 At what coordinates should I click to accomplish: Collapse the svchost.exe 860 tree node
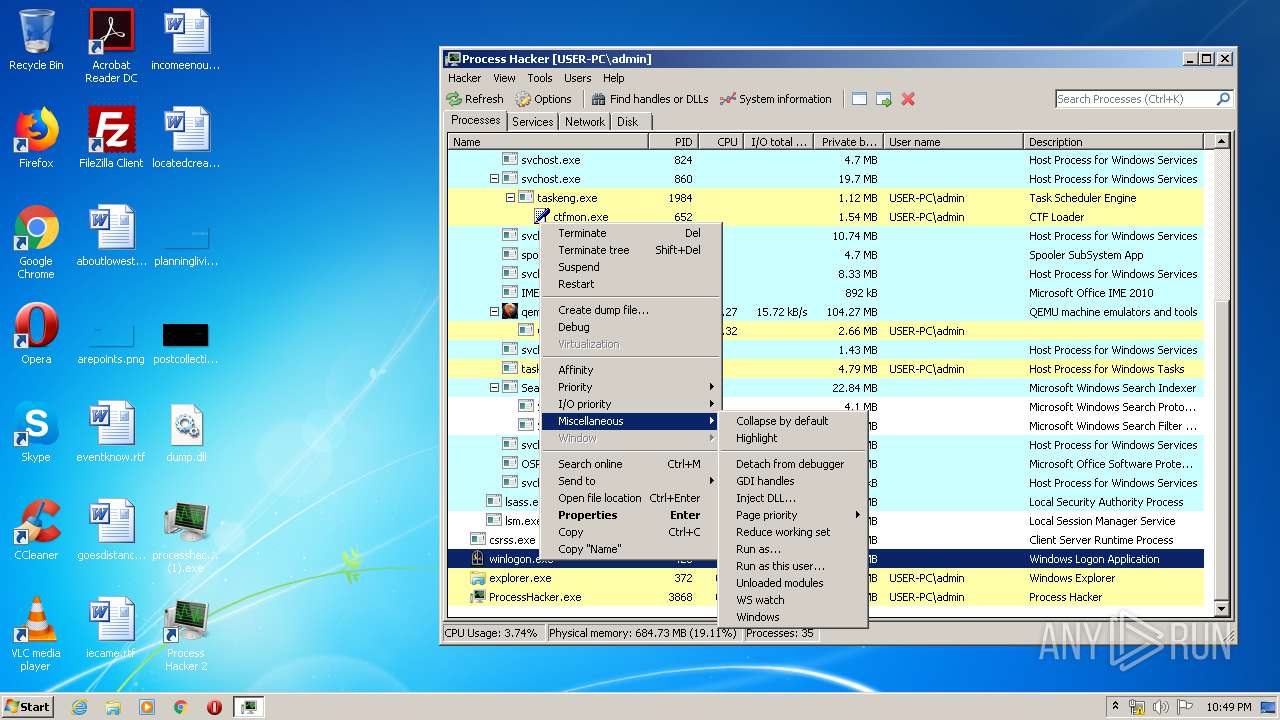tap(494, 179)
